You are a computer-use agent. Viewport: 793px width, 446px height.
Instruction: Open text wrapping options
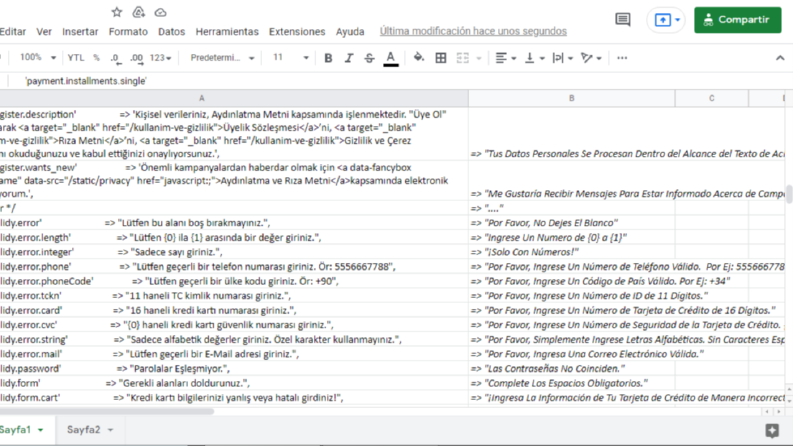point(562,58)
